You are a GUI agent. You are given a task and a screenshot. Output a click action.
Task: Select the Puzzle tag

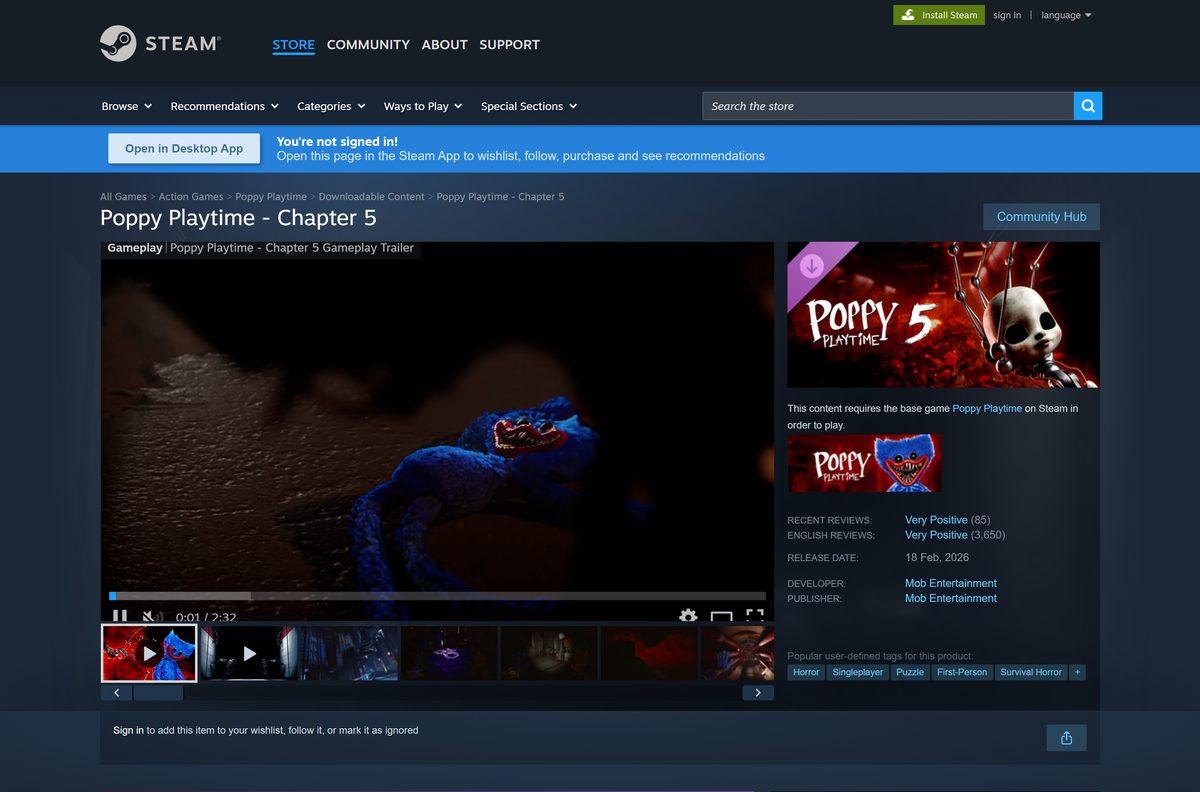coord(910,672)
